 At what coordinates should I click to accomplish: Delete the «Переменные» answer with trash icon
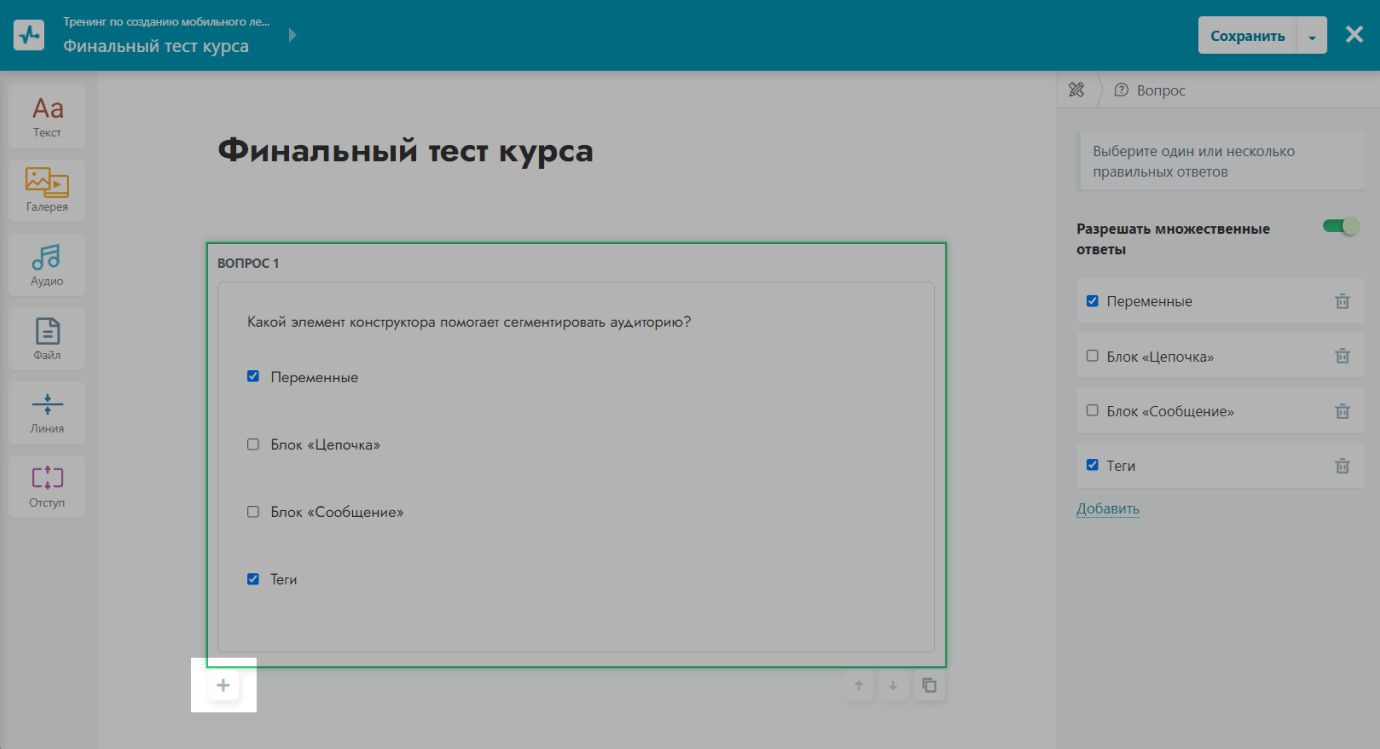(1342, 301)
